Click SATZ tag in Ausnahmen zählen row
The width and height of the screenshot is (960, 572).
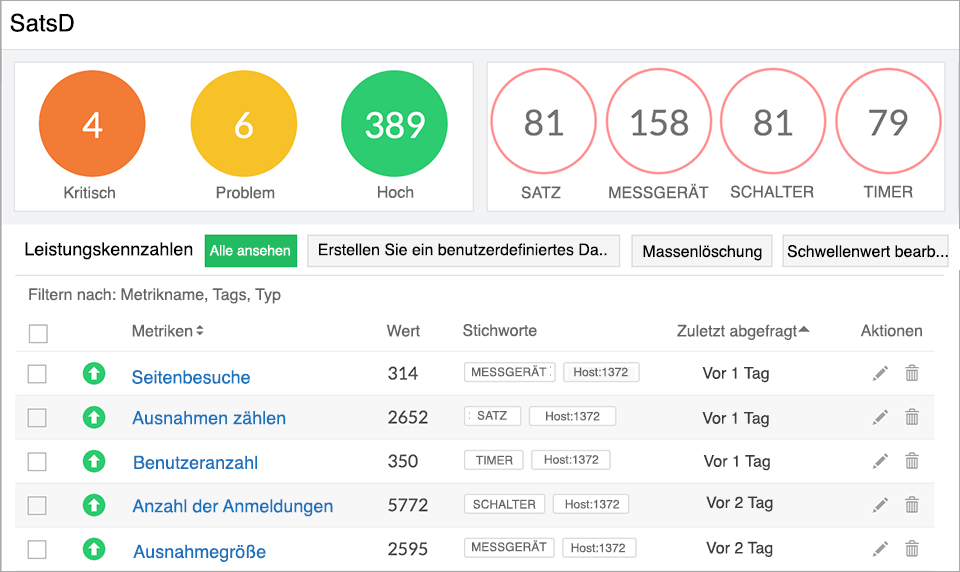[492, 416]
